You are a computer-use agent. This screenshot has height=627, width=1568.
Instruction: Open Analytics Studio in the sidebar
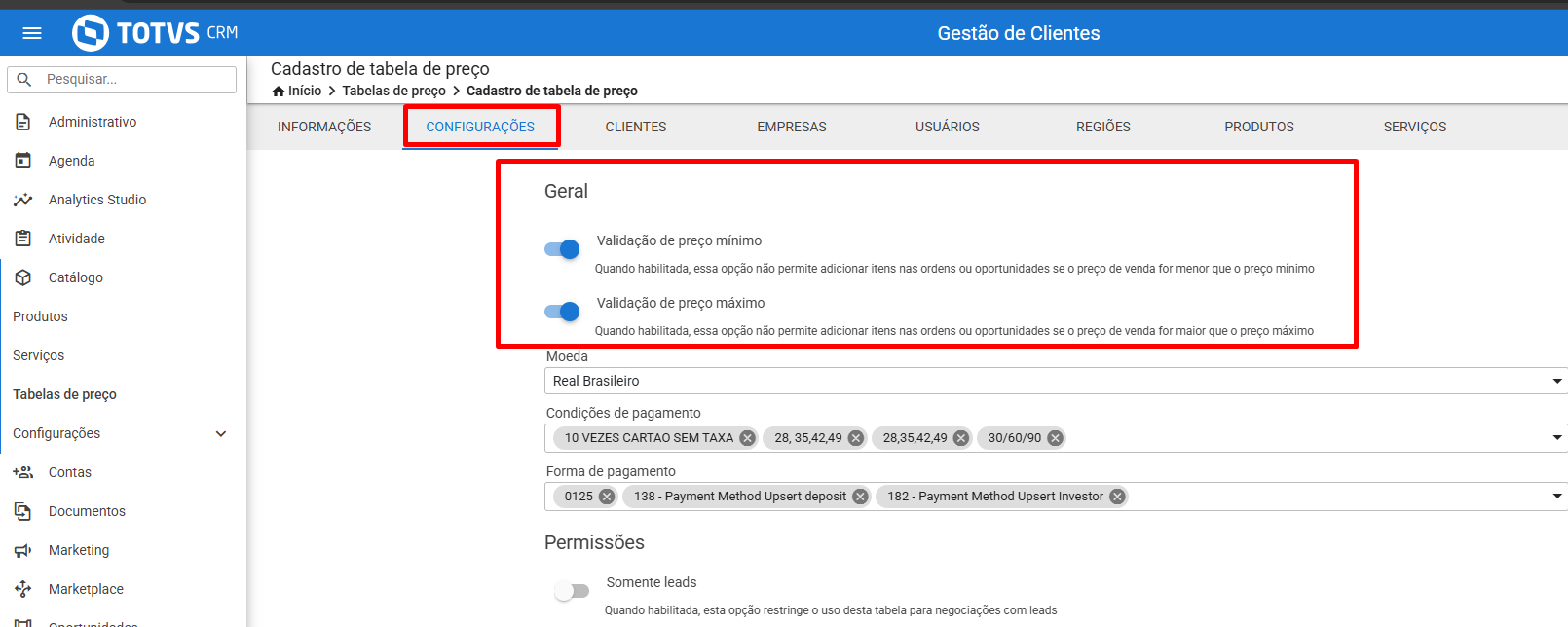(97, 200)
